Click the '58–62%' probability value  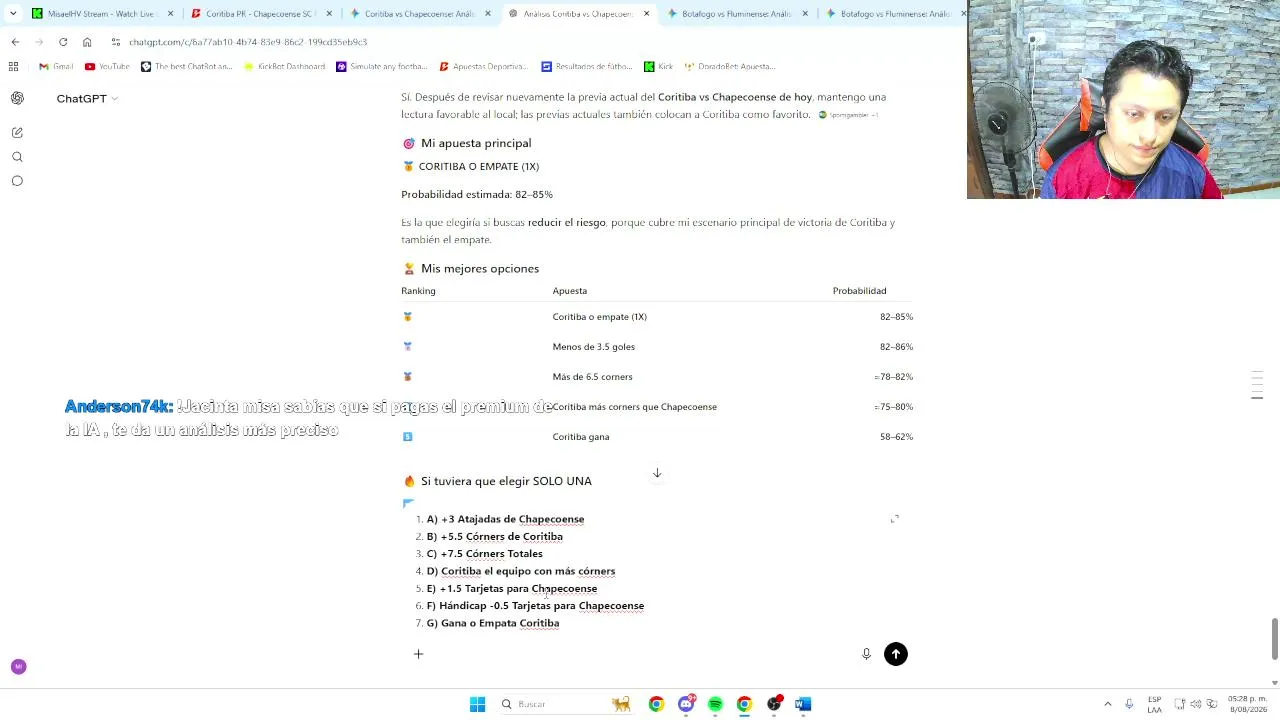click(896, 437)
